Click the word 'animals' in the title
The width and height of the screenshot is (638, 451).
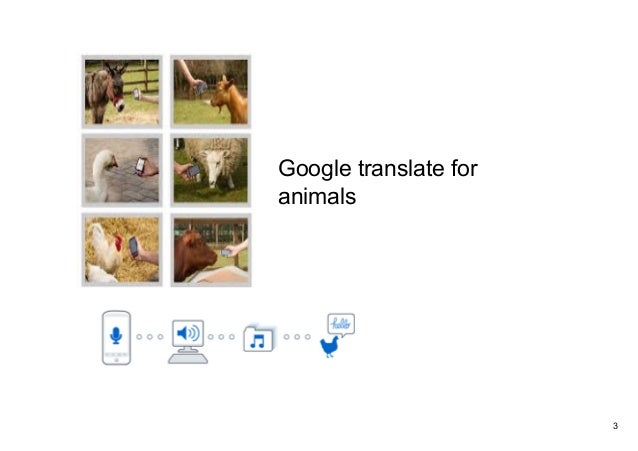(x=317, y=197)
